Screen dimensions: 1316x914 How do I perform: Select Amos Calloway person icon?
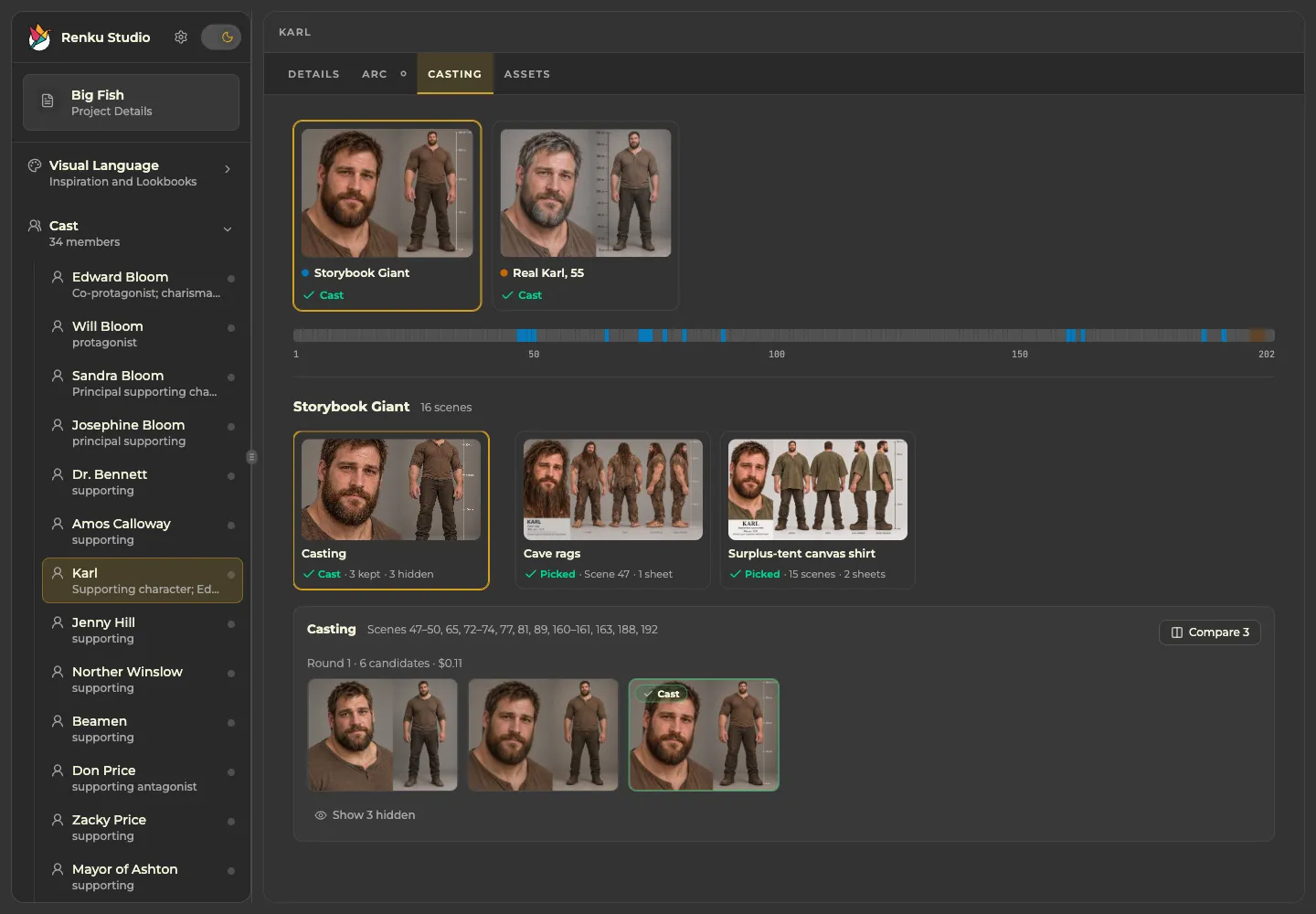(x=58, y=524)
